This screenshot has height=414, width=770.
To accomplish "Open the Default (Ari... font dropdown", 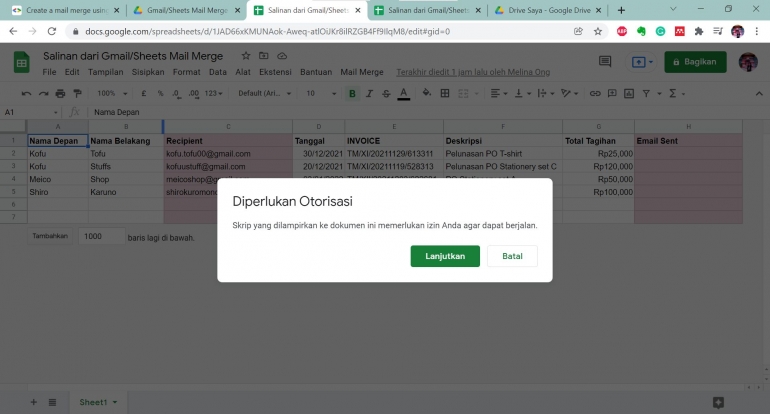I will [x=265, y=93].
